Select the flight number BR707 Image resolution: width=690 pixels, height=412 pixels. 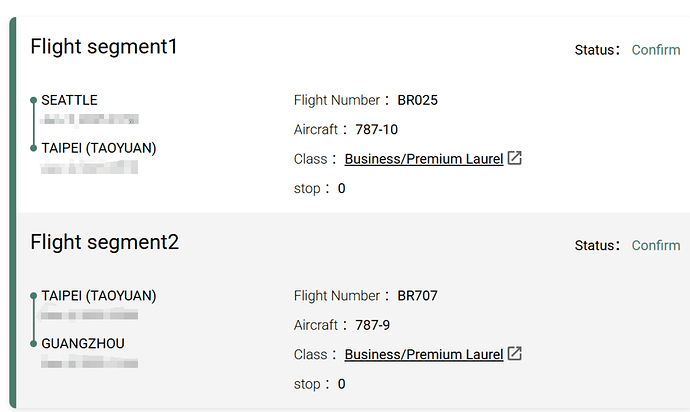[x=417, y=296]
